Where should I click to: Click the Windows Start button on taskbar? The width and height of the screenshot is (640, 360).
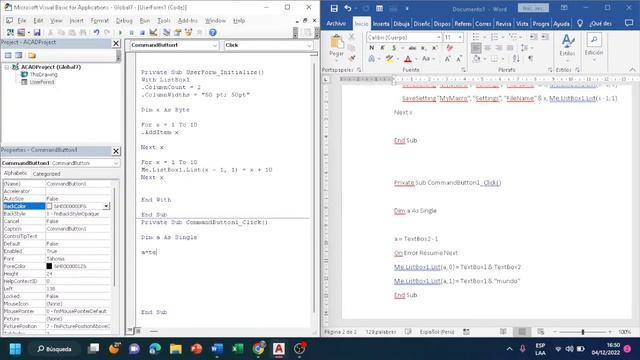pyautogui.click(x=15, y=349)
